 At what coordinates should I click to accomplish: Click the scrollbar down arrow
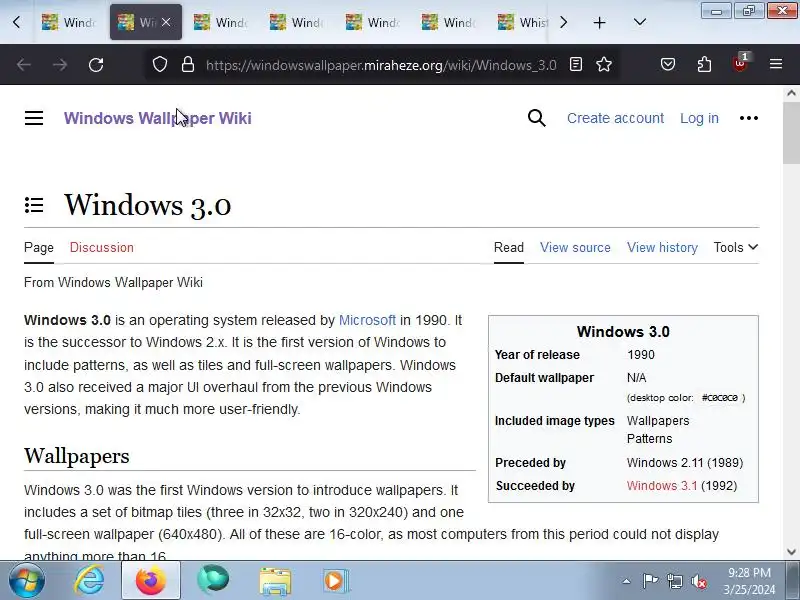791,552
